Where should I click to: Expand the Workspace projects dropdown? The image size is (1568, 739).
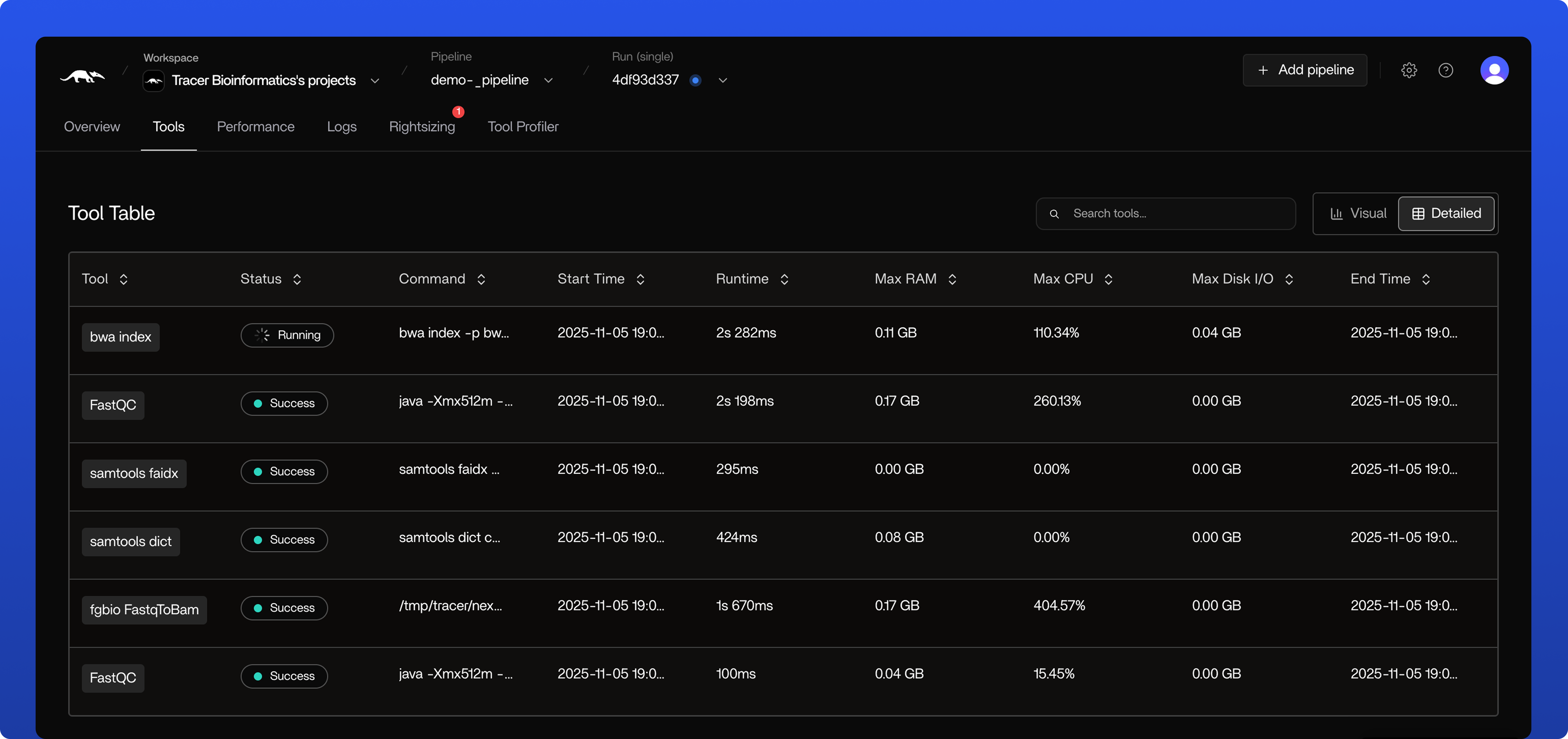pos(375,80)
